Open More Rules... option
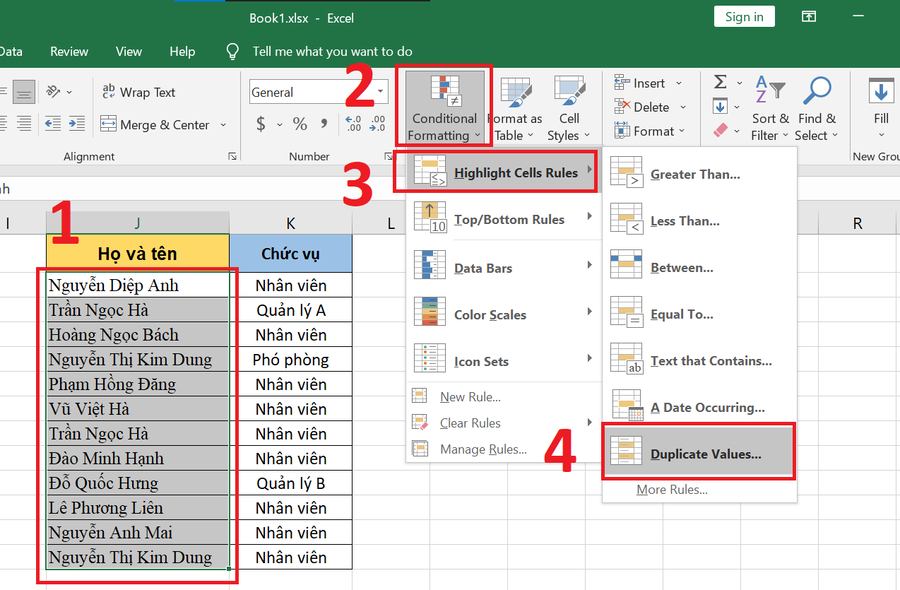Image resolution: width=900 pixels, height=590 pixels. 699,490
